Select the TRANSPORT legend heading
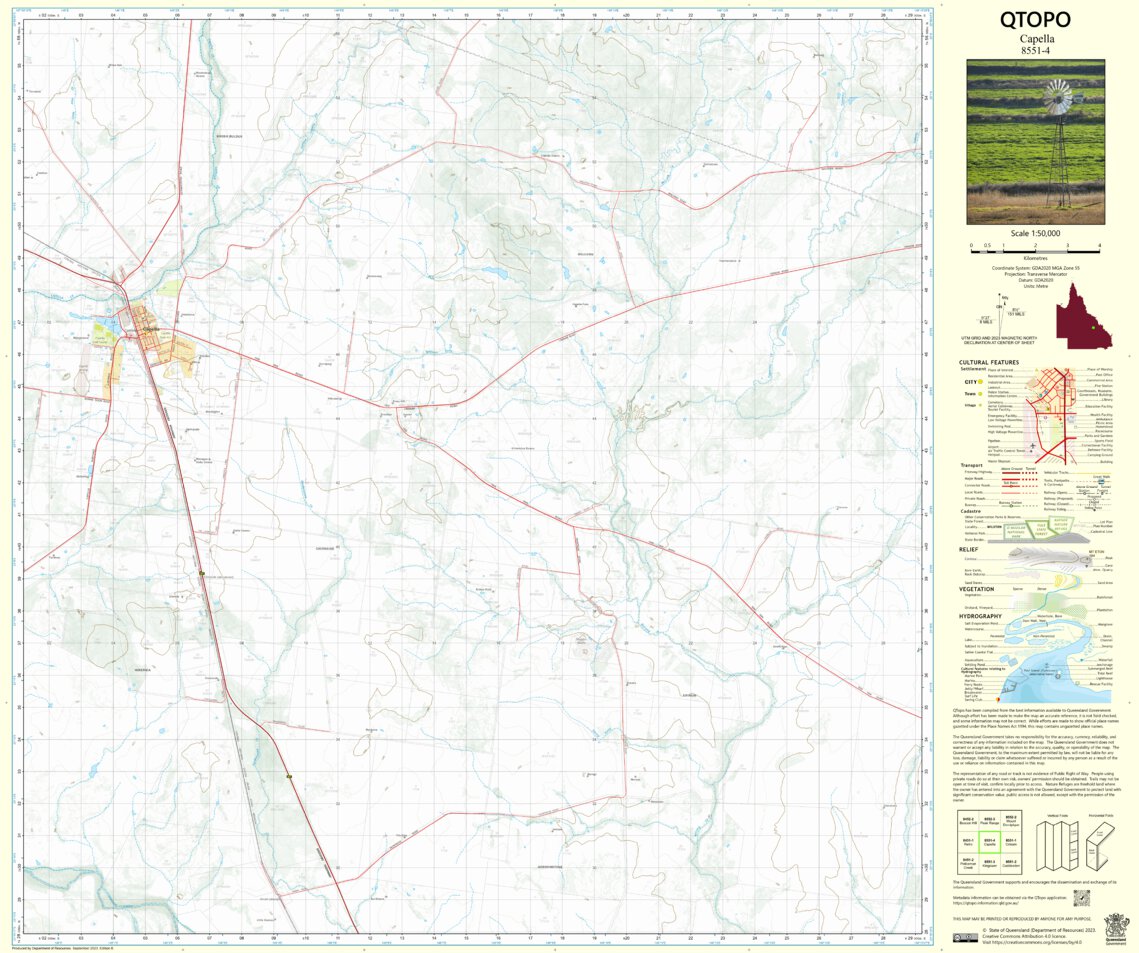 [x=972, y=465]
